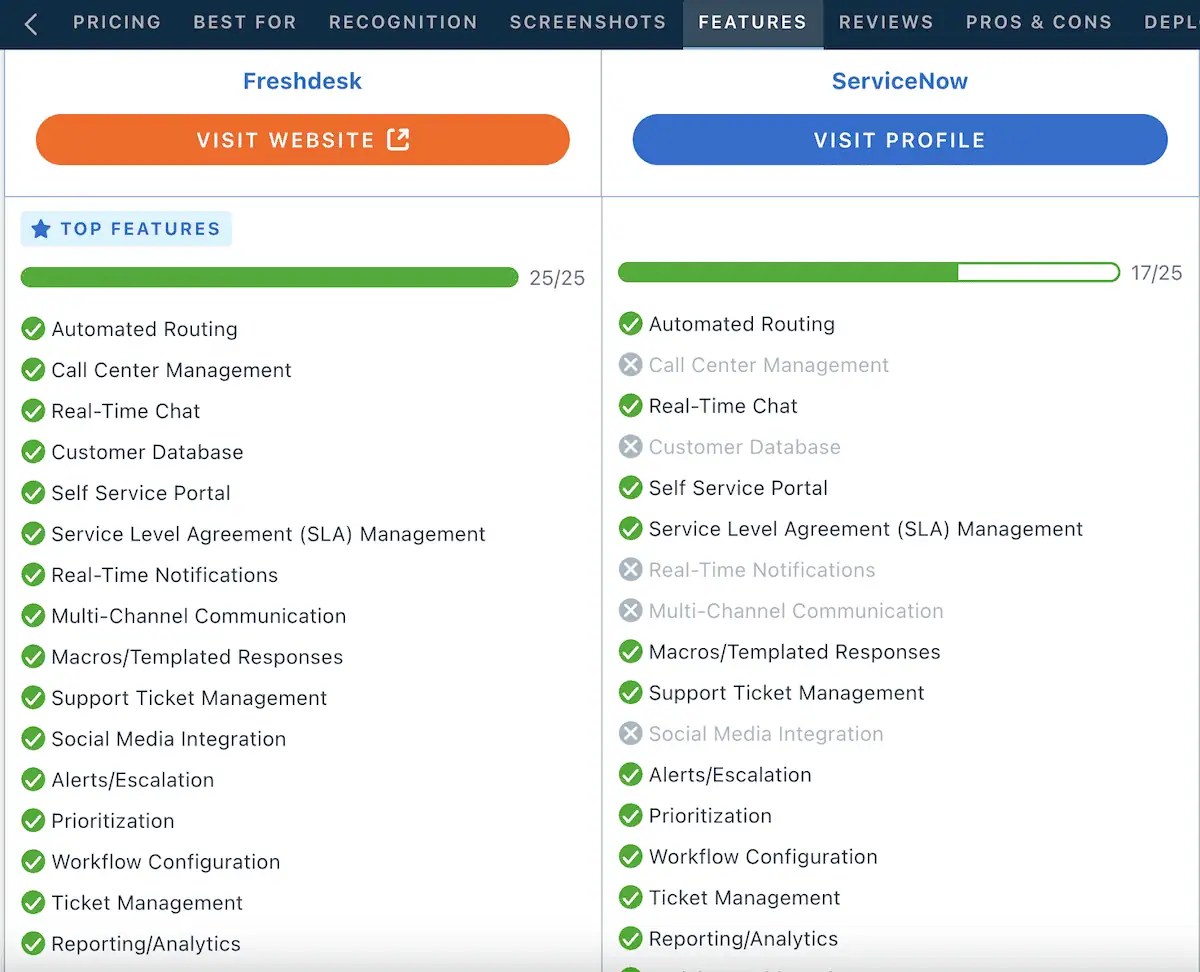Select the PRICING menu item

tap(117, 22)
